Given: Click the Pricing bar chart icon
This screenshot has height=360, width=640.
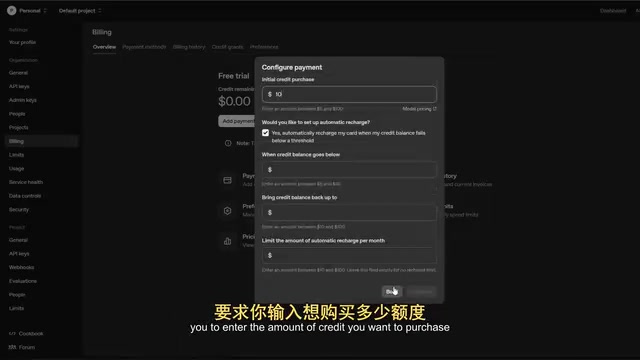Looking at the screenshot, I should (227, 241).
